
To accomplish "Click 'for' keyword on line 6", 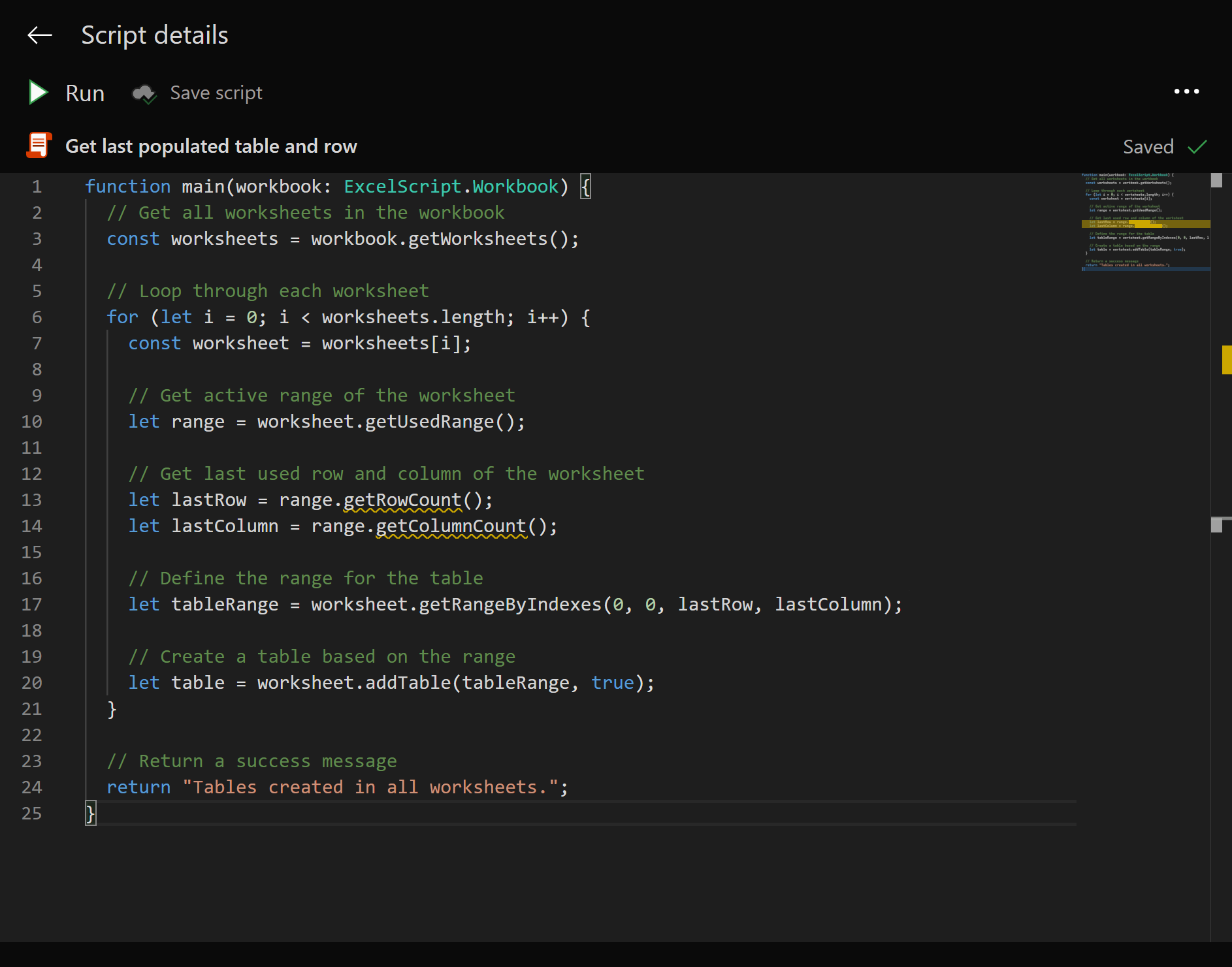I will coord(123,317).
